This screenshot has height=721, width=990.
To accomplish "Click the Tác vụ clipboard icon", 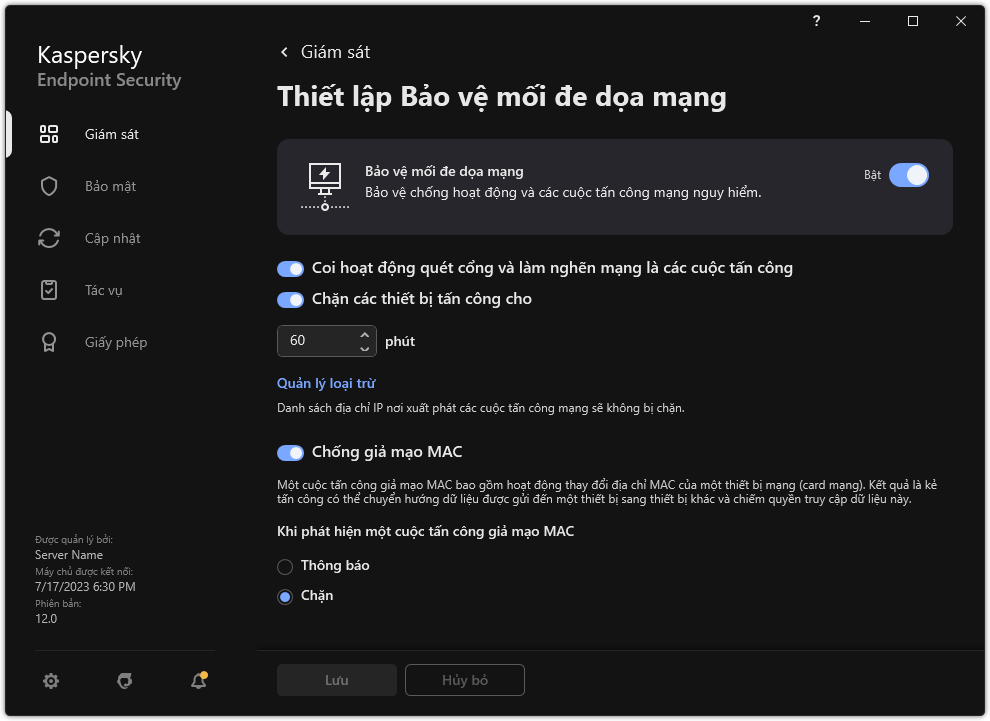I will point(49,291).
